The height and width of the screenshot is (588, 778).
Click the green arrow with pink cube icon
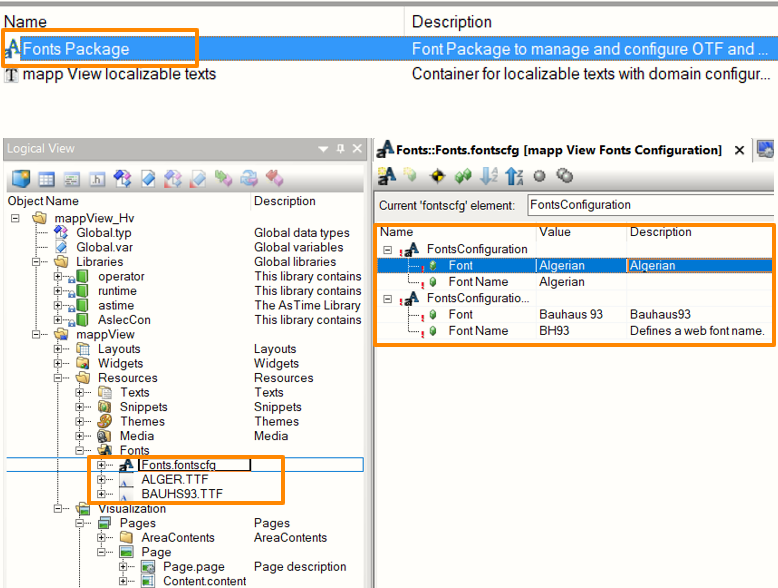(x=223, y=178)
